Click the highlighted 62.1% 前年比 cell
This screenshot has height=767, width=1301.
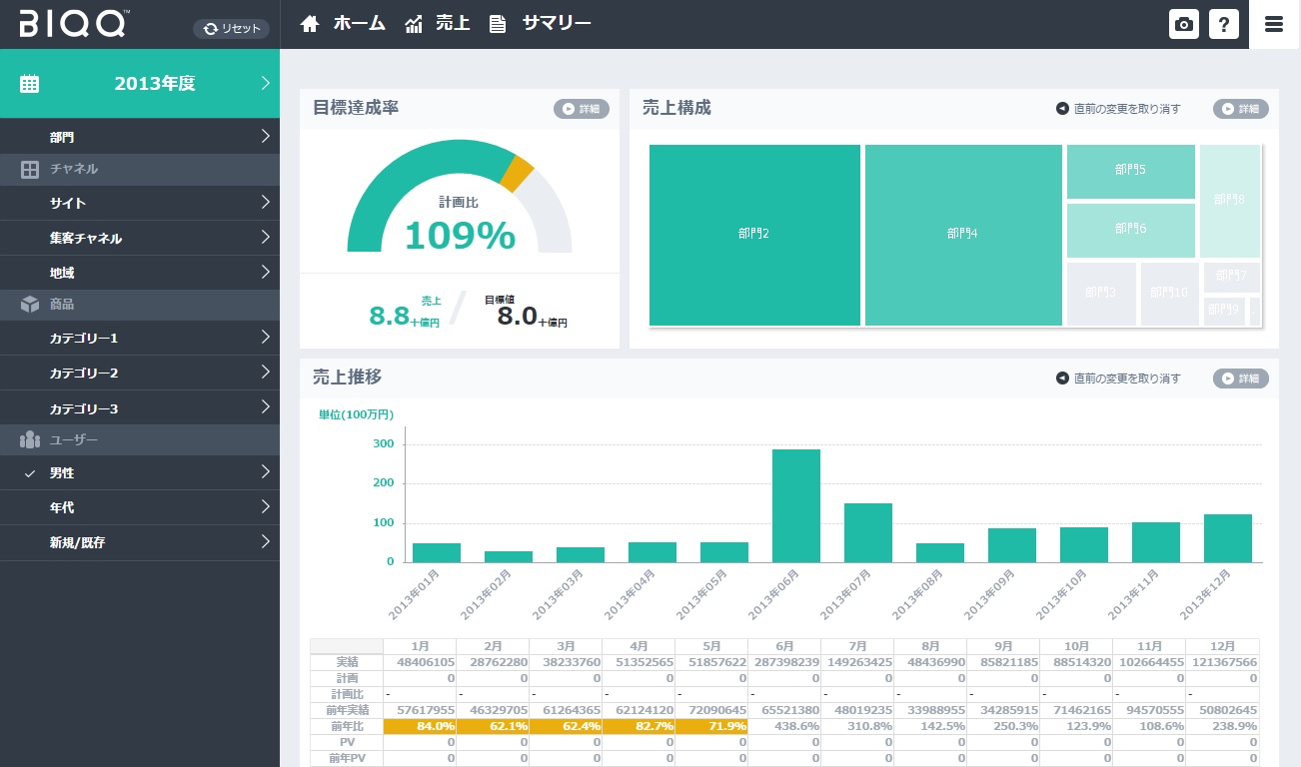493,726
